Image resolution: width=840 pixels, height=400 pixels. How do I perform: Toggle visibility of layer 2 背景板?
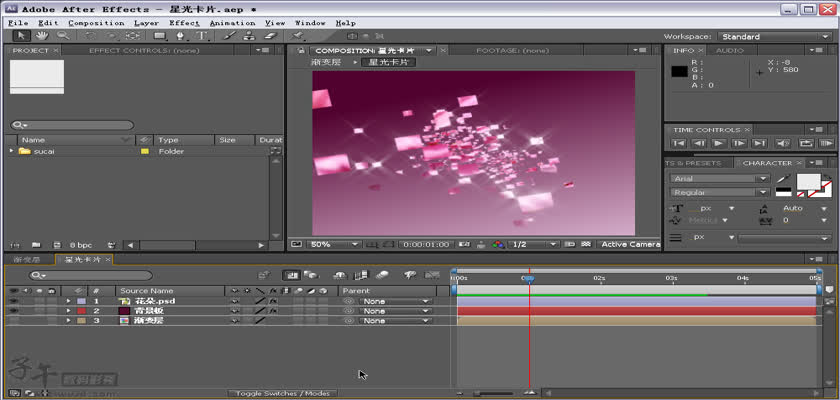pos(14,311)
